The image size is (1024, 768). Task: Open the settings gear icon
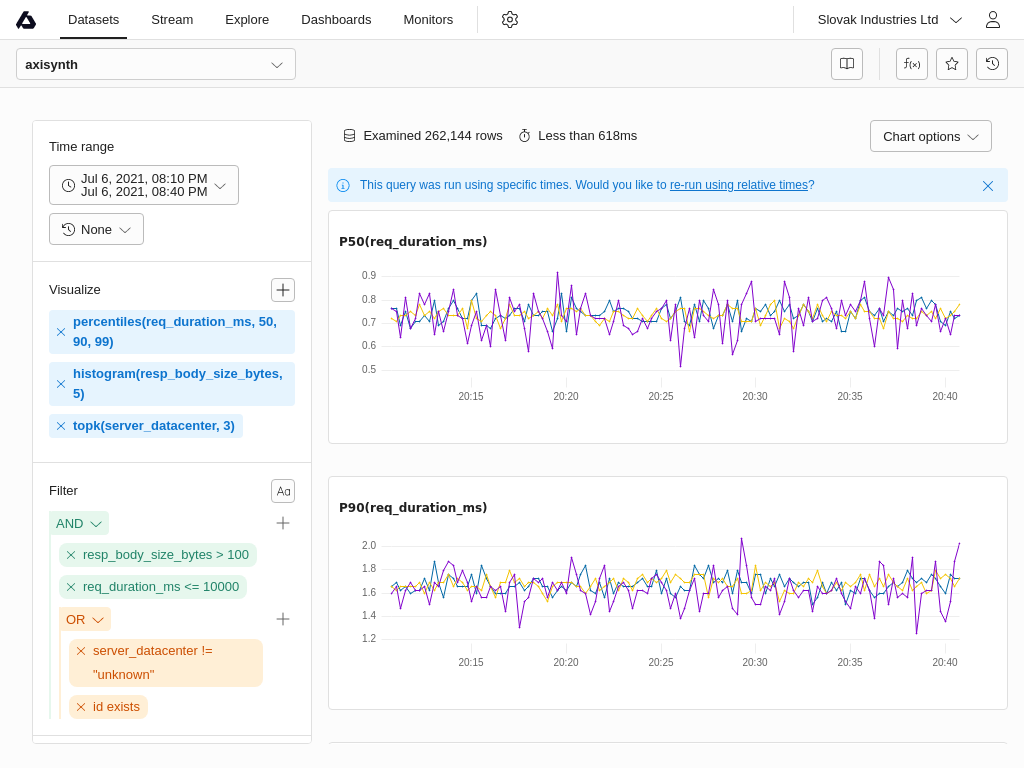(x=510, y=19)
